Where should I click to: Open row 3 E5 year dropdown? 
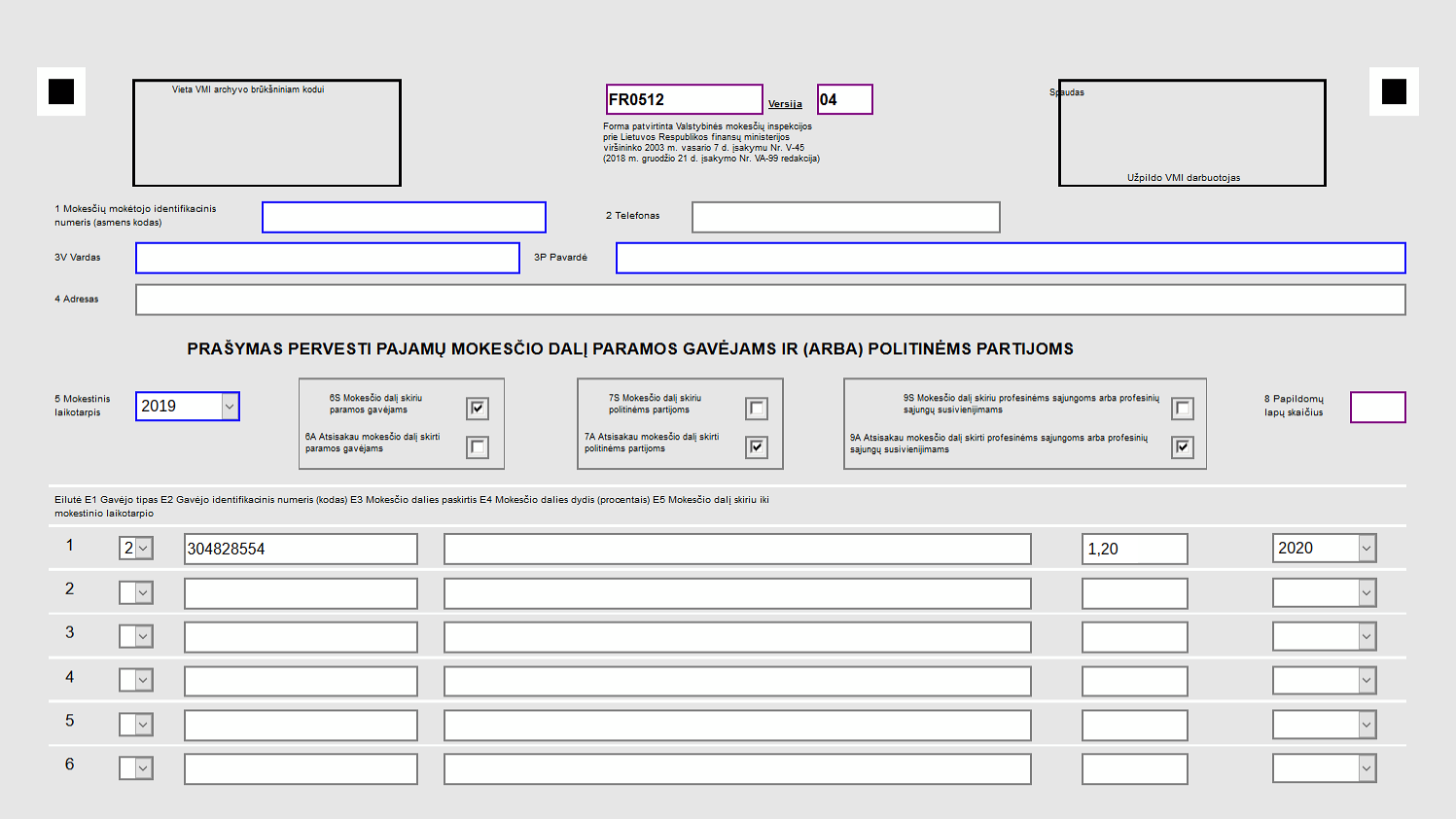(1367, 637)
